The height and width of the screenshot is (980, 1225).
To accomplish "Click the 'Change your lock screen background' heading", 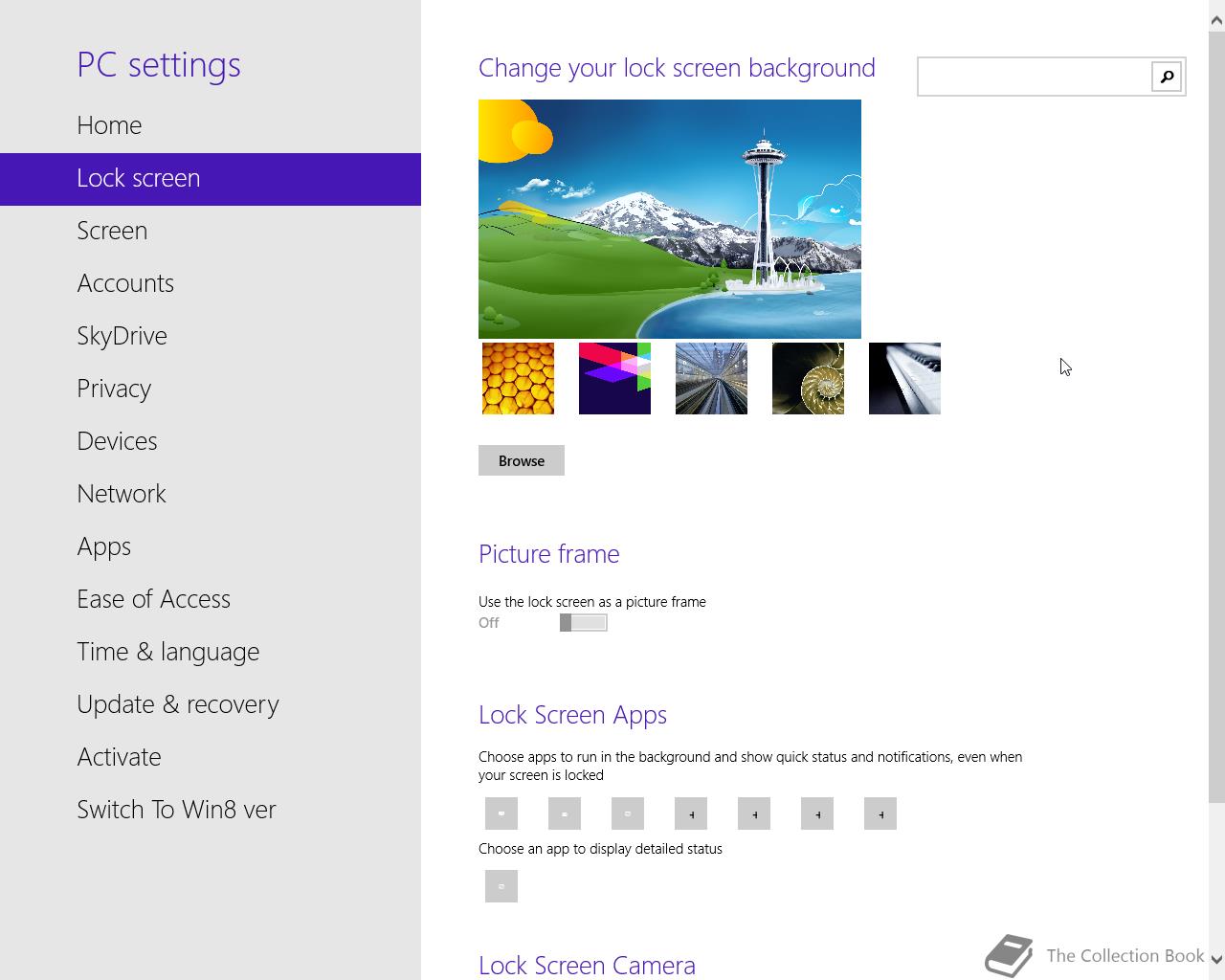I will click(677, 68).
